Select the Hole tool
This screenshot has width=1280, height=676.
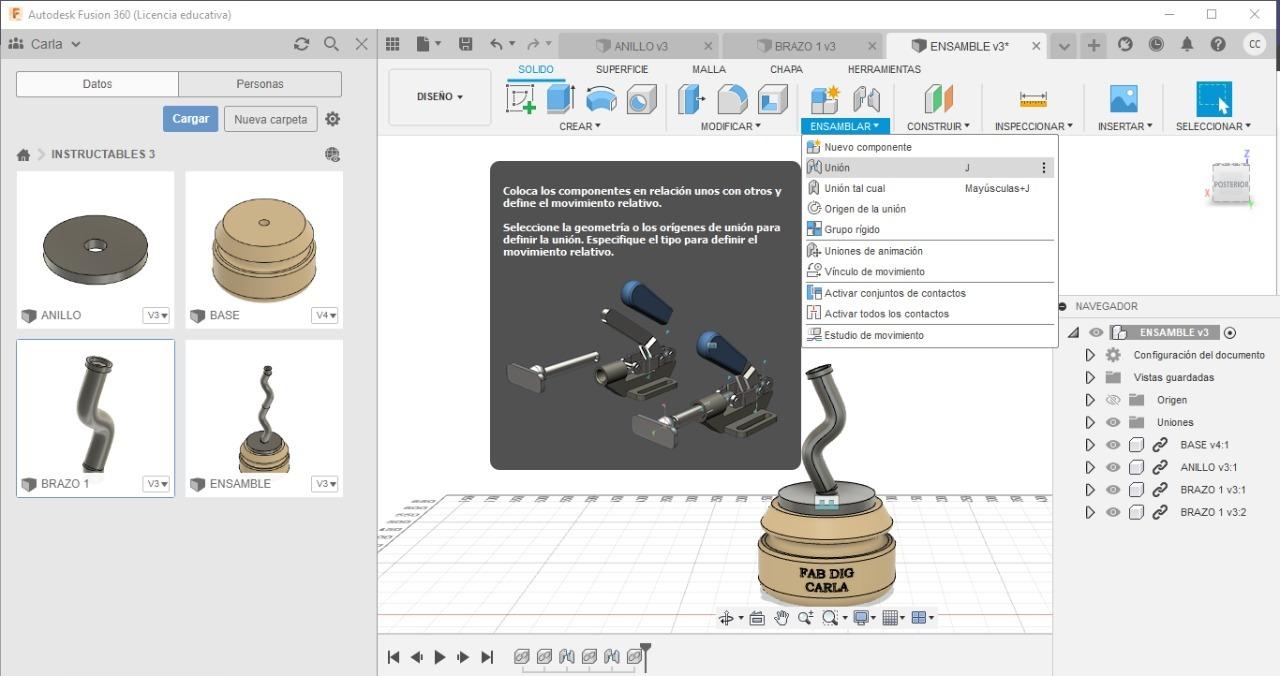[641, 99]
